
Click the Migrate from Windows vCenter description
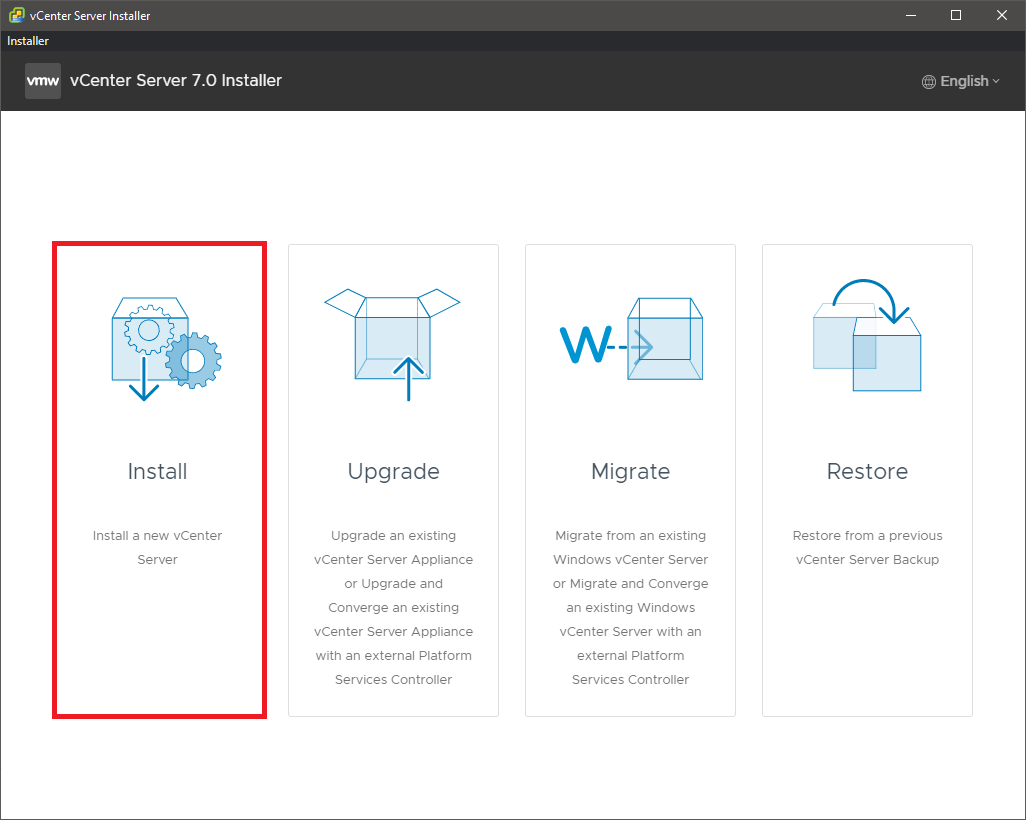(630, 607)
